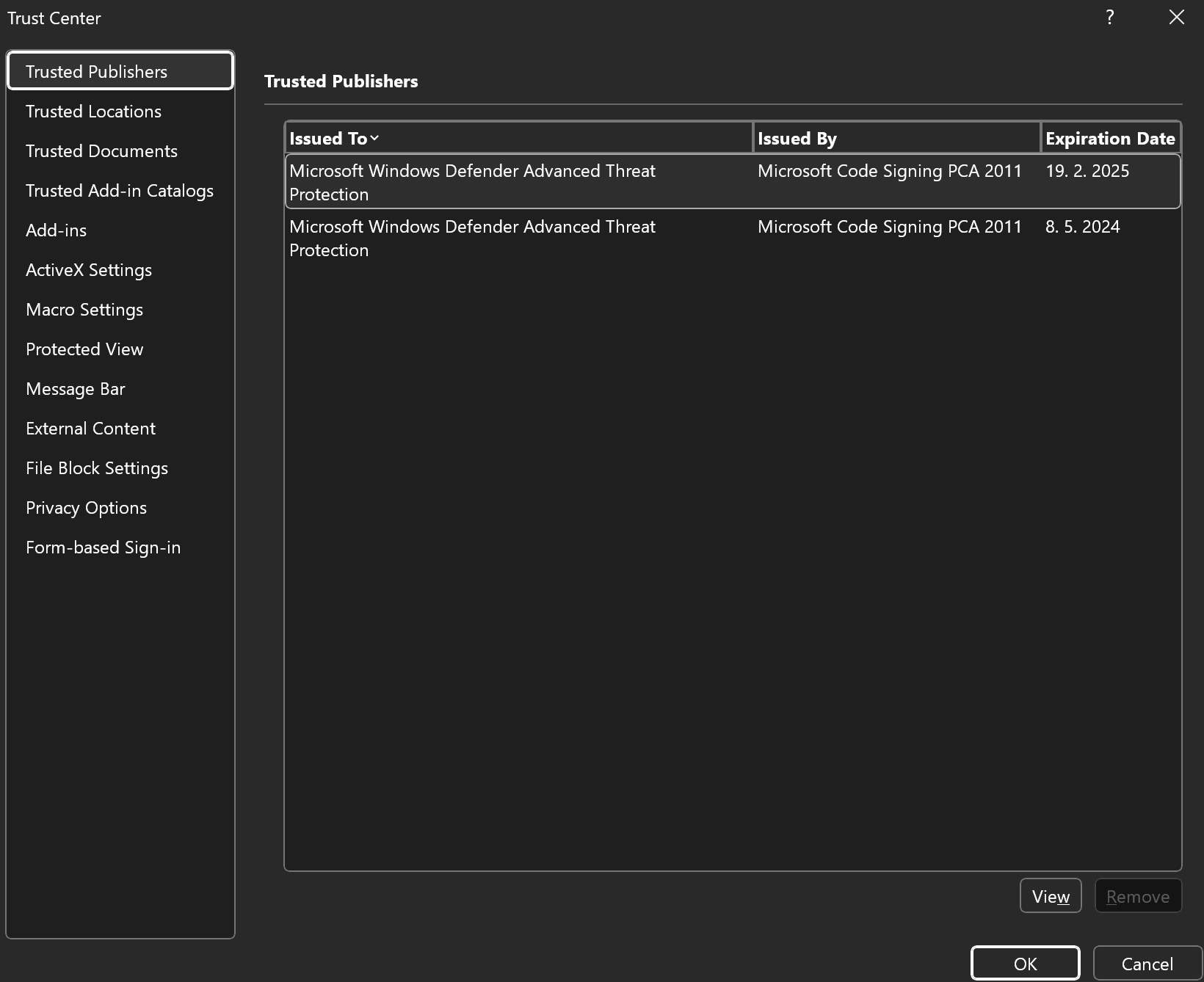Sort by the Issued To column header

coord(519,138)
